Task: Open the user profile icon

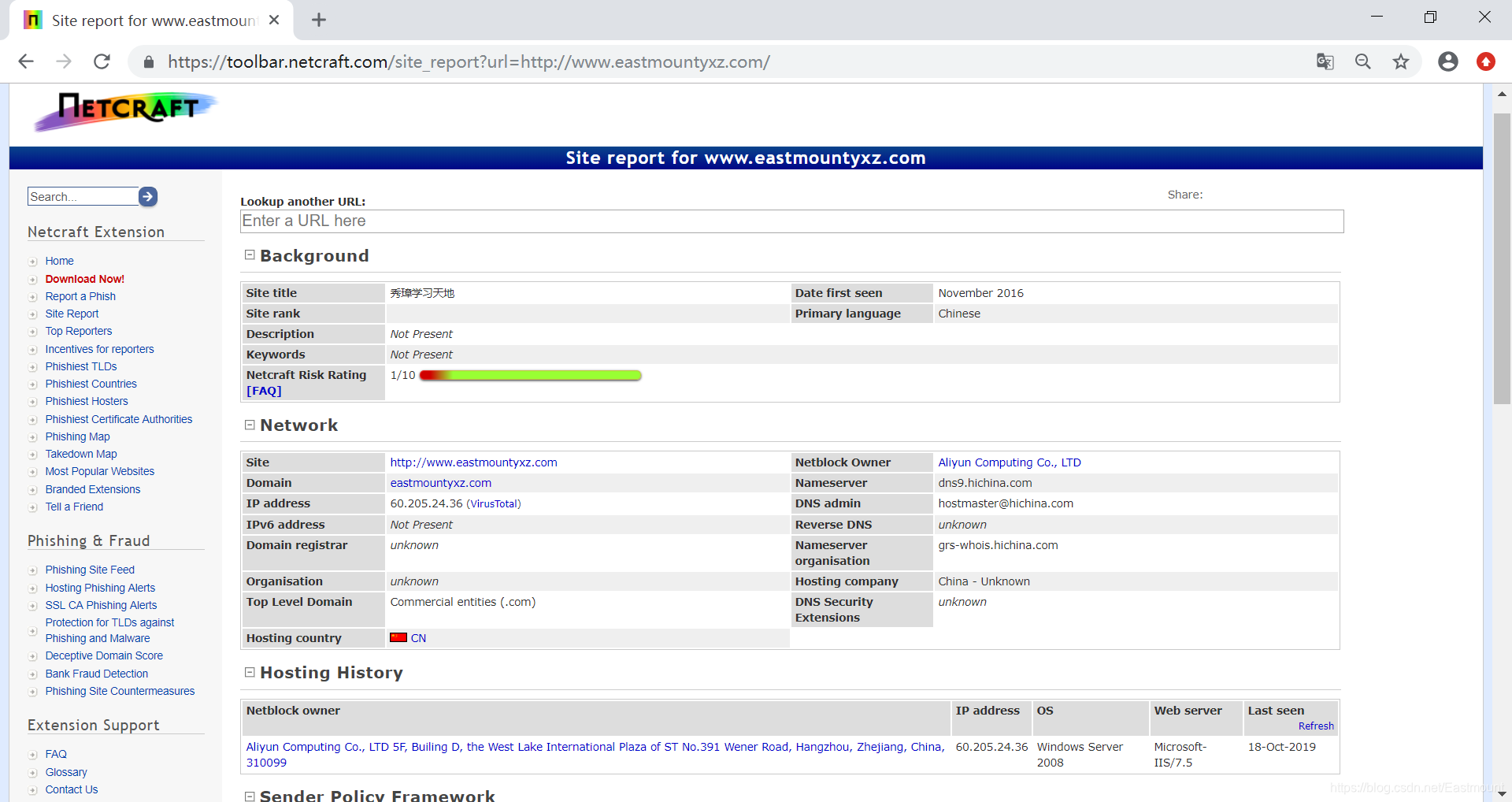Action: click(x=1448, y=61)
